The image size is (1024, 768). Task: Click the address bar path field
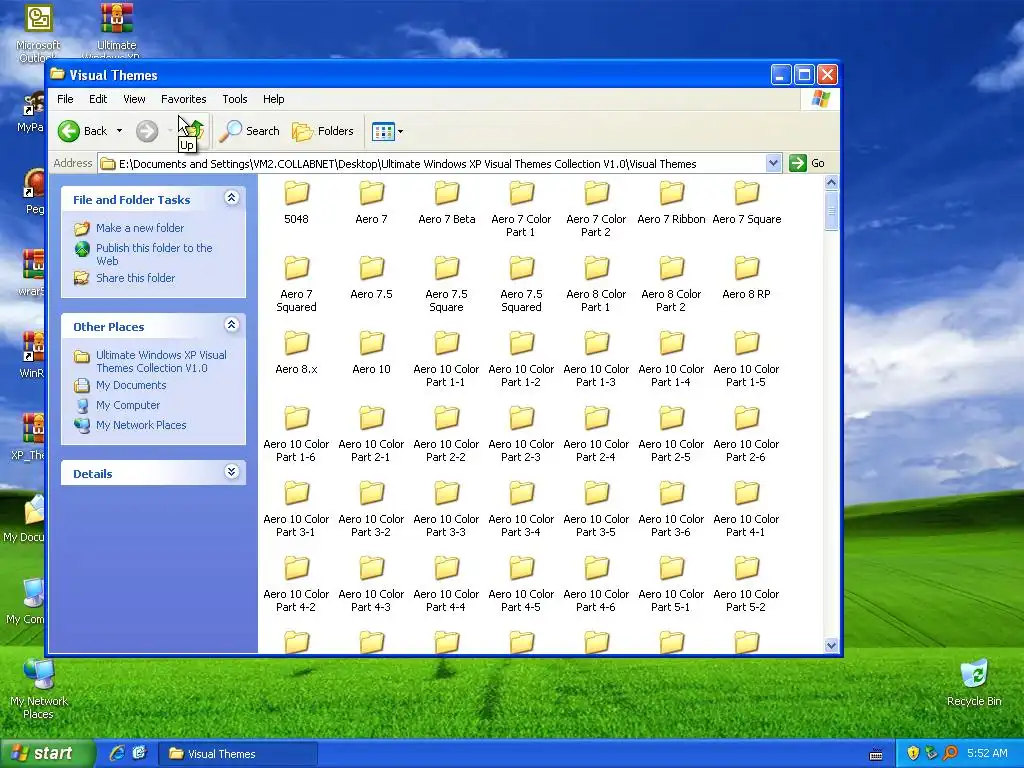[x=431, y=164]
